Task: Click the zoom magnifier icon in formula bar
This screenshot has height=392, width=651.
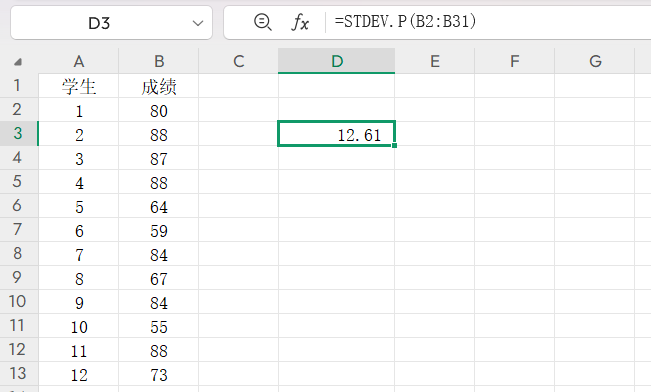Action: pyautogui.click(x=263, y=22)
